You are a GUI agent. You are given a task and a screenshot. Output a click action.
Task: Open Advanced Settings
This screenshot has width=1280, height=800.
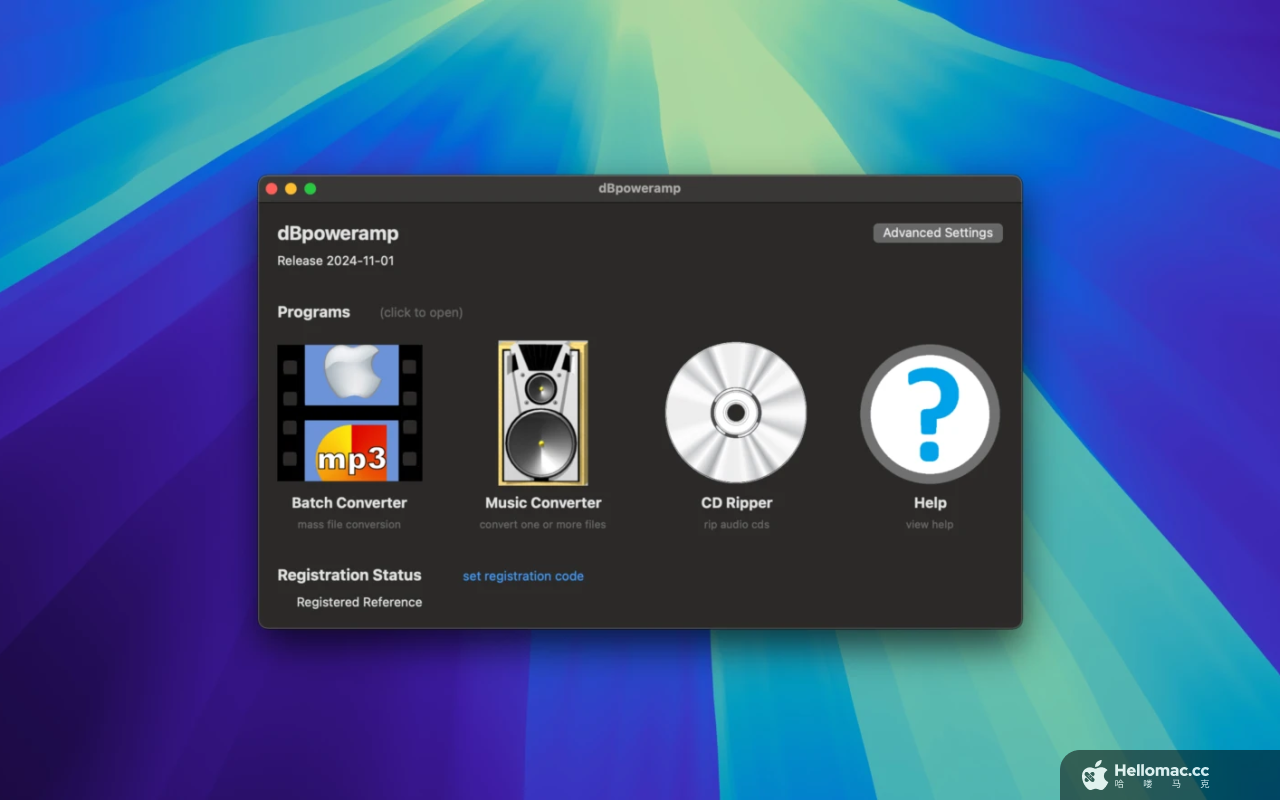click(938, 232)
